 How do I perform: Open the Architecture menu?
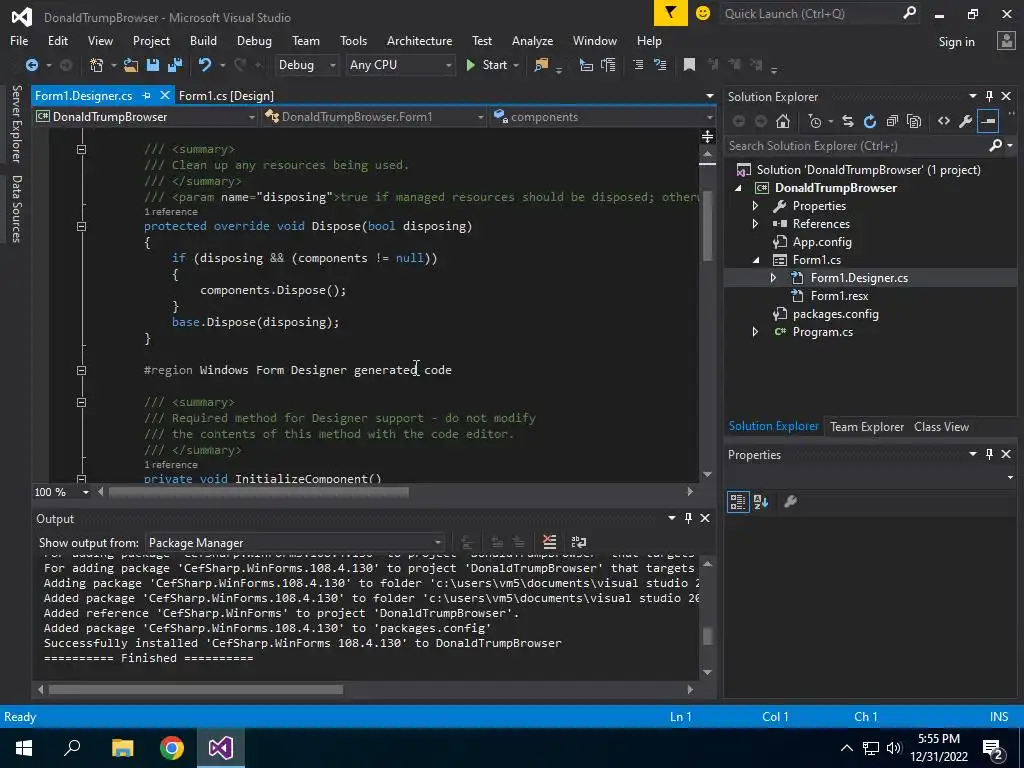click(419, 40)
